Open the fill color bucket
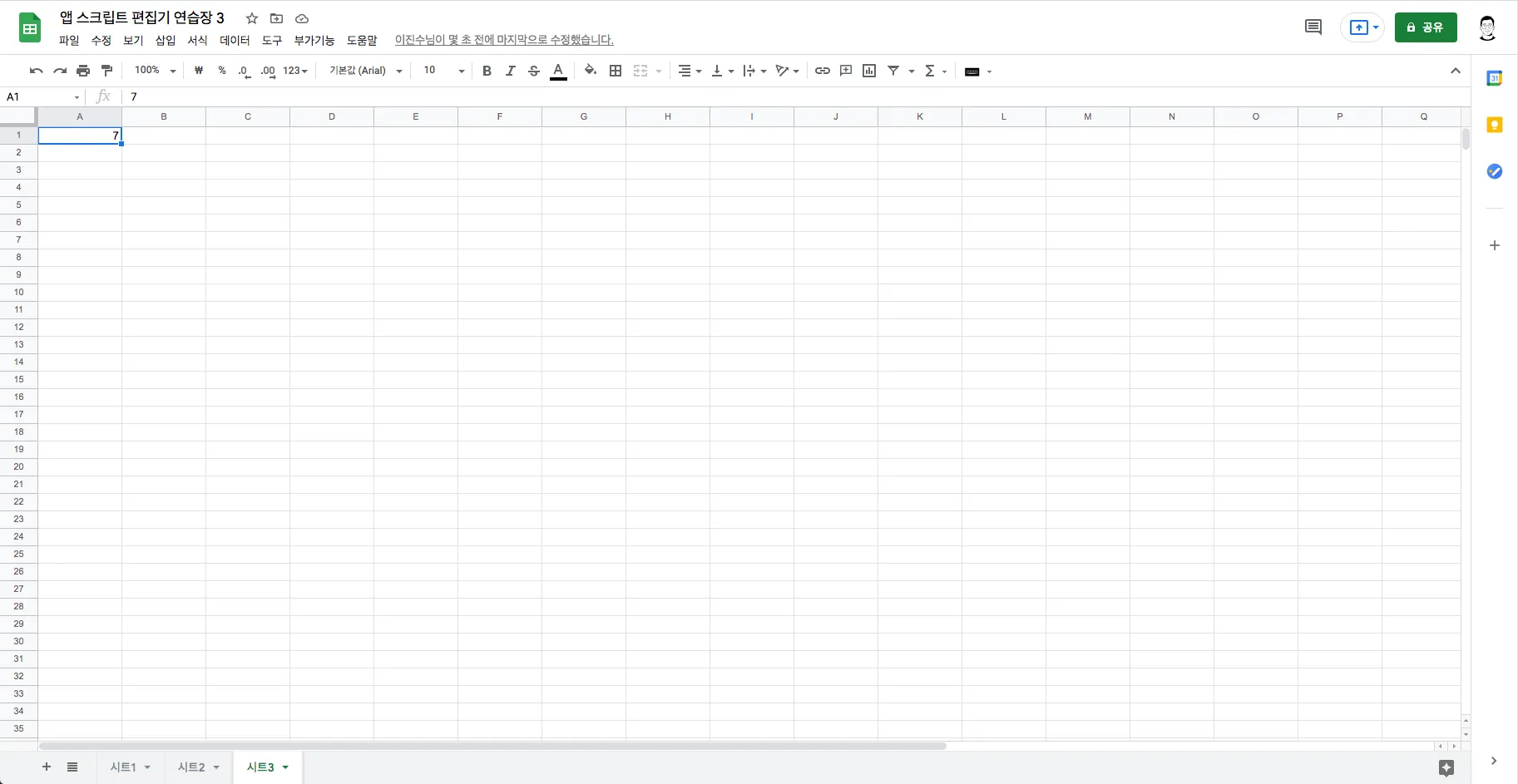The height and width of the screenshot is (784, 1518). pyautogui.click(x=590, y=71)
